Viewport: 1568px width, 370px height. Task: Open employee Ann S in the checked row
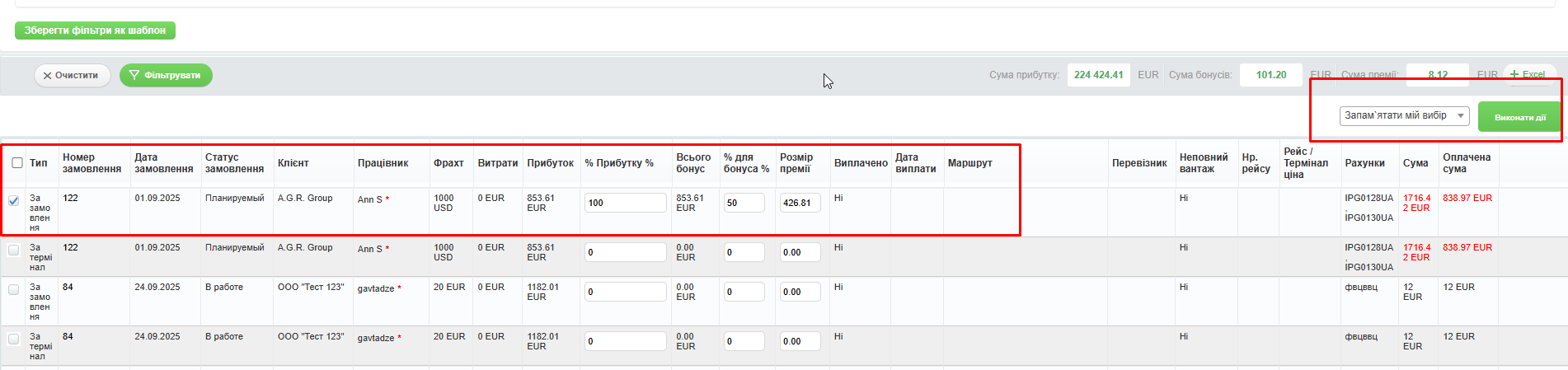click(x=369, y=199)
